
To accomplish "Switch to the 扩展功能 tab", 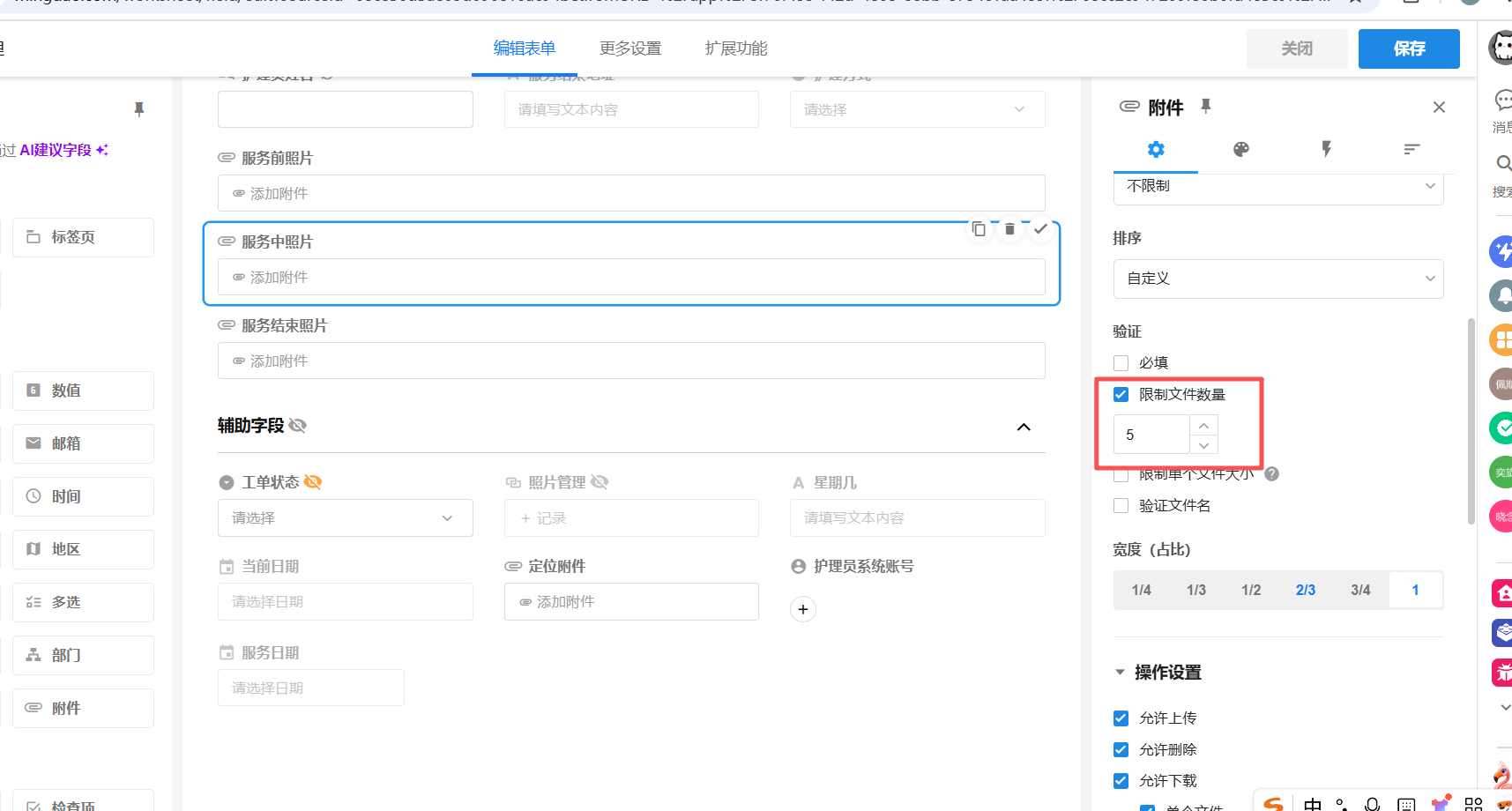I will (x=736, y=48).
